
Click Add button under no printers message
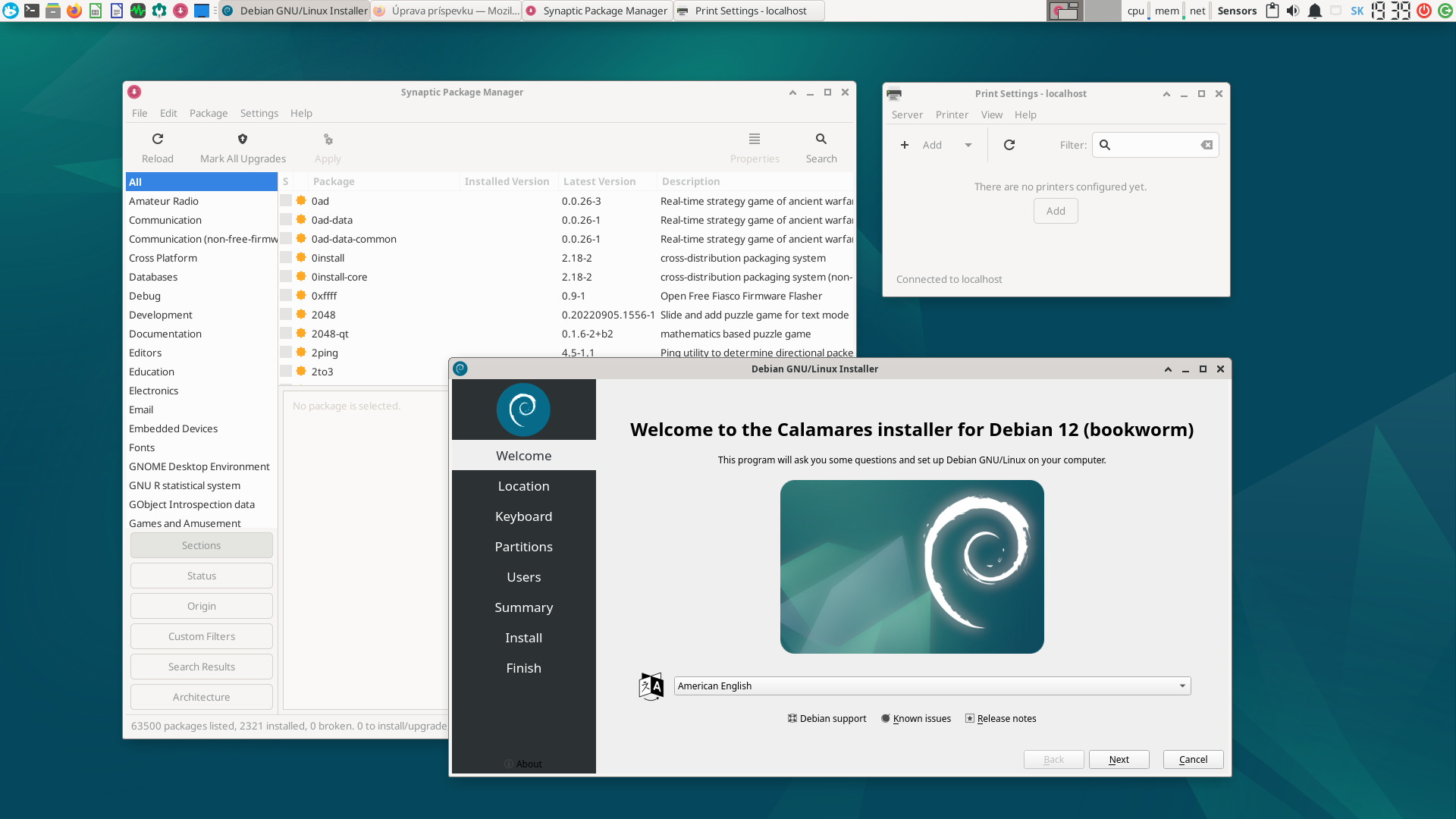(1056, 211)
